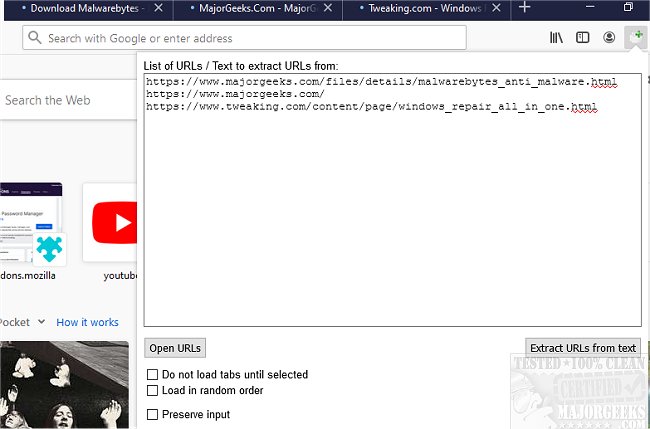Click the Open Multiple URLs extension icon
650x429 pixels.
pos(636,37)
